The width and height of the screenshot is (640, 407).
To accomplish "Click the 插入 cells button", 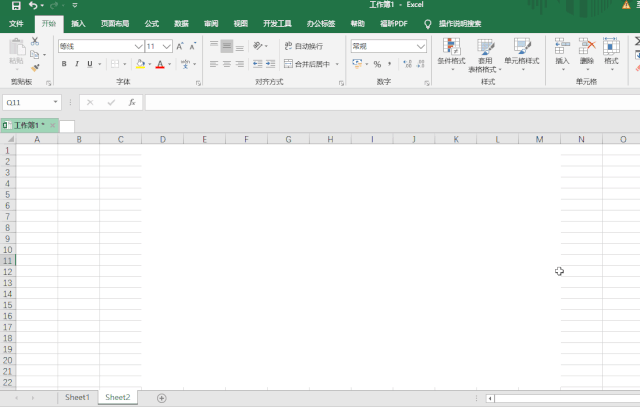I will click(562, 54).
